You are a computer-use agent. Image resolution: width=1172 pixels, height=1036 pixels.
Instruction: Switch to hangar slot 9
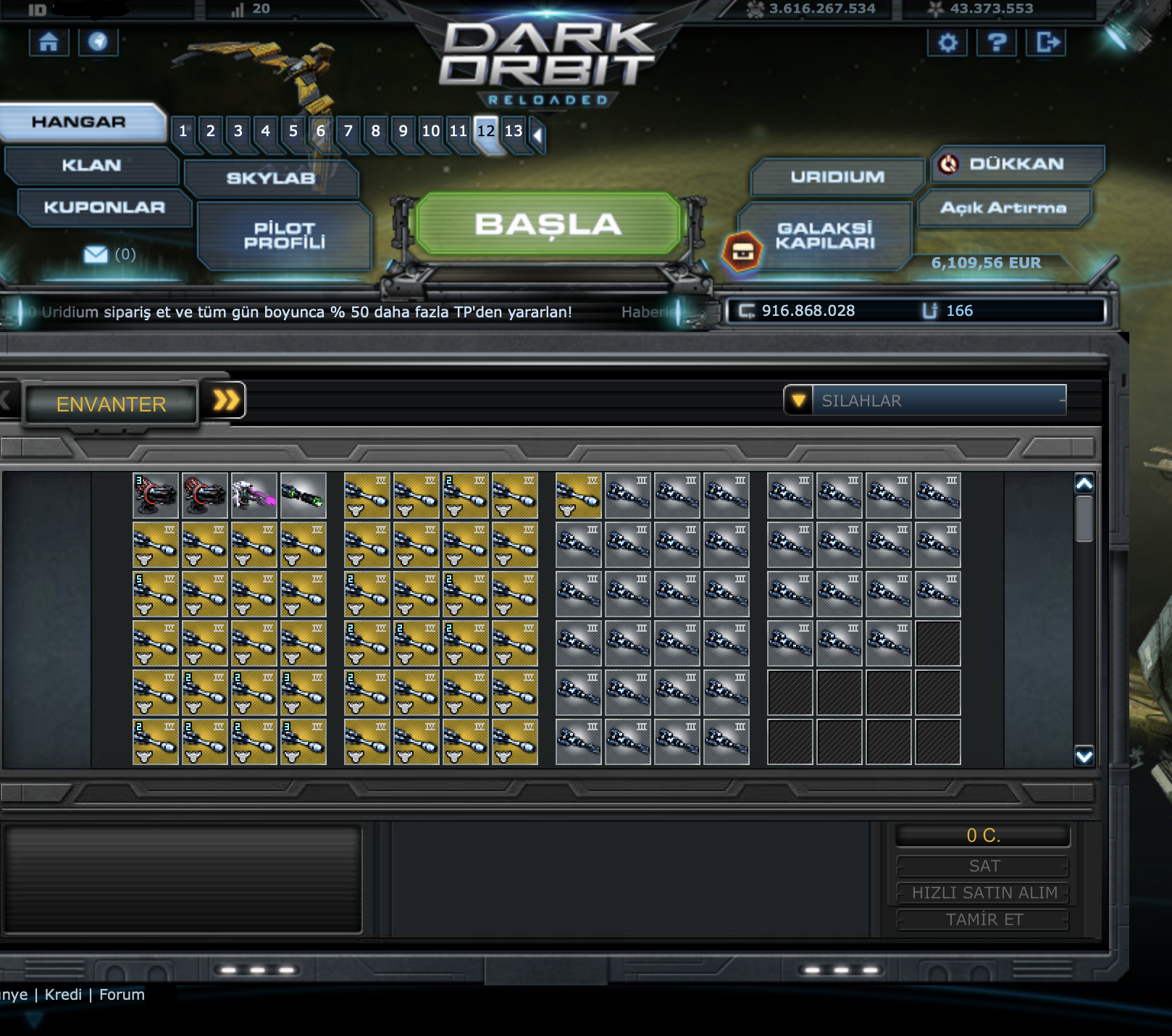[x=403, y=131]
